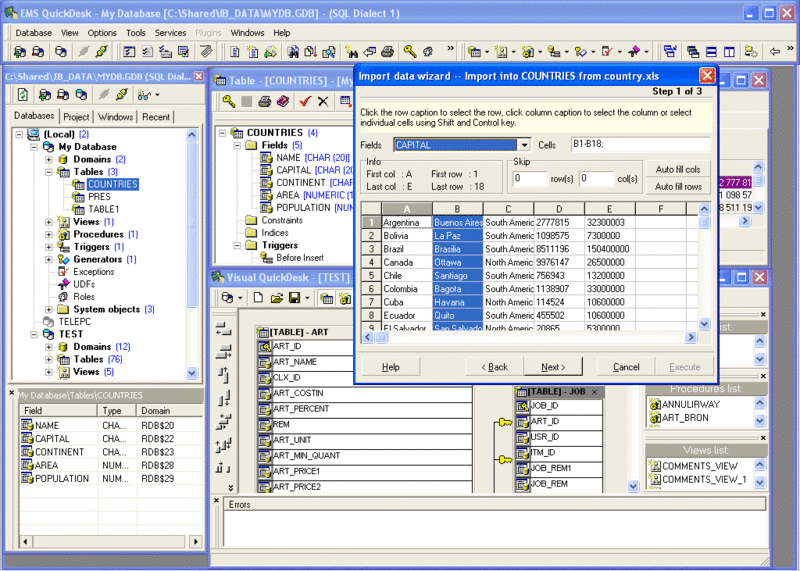
Task: Switch to the Project tab in DB Explorer
Action: coord(77,117)
